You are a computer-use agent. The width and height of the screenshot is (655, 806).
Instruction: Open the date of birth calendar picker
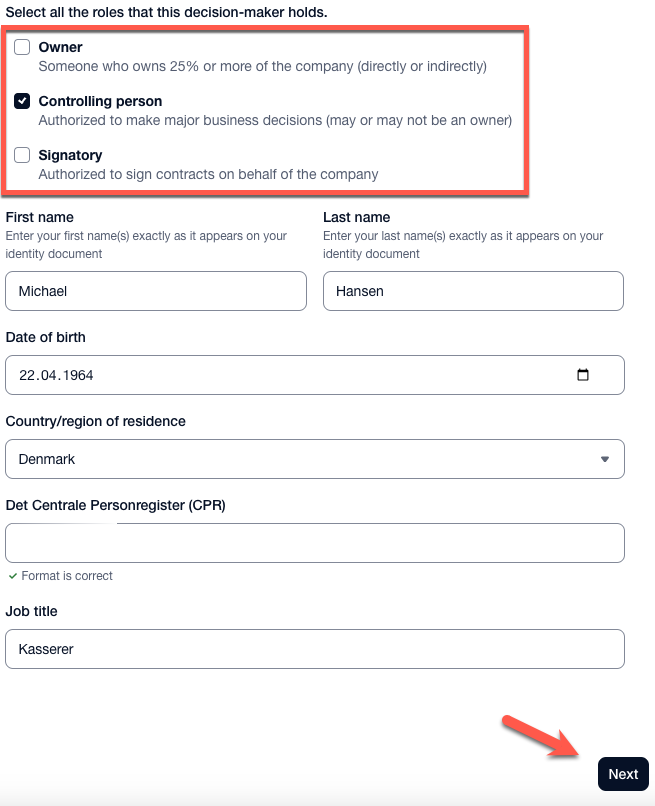tap(583, 375)
